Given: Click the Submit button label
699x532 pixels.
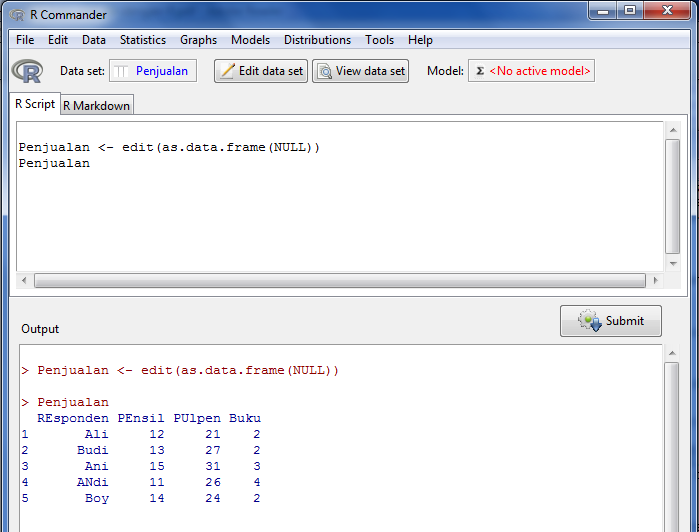Looking at the screenshot, I should [x=625, y=321].
